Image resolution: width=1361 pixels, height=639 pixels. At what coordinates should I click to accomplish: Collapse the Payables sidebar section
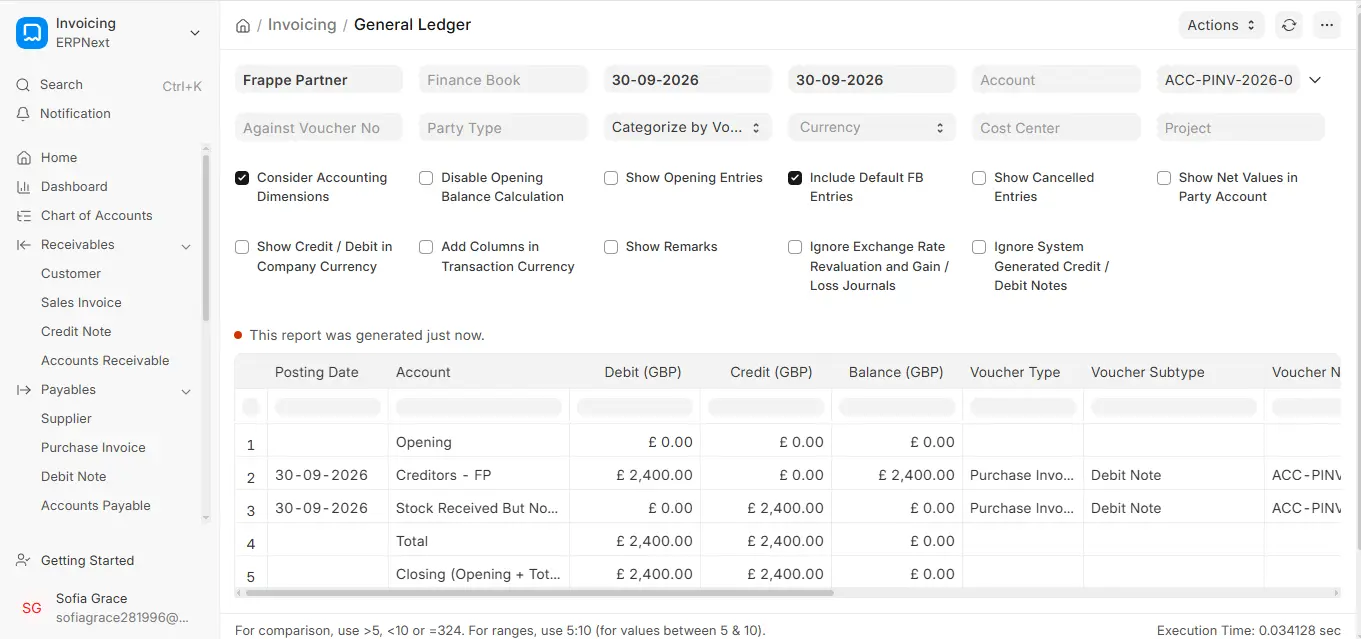(186, 391)
